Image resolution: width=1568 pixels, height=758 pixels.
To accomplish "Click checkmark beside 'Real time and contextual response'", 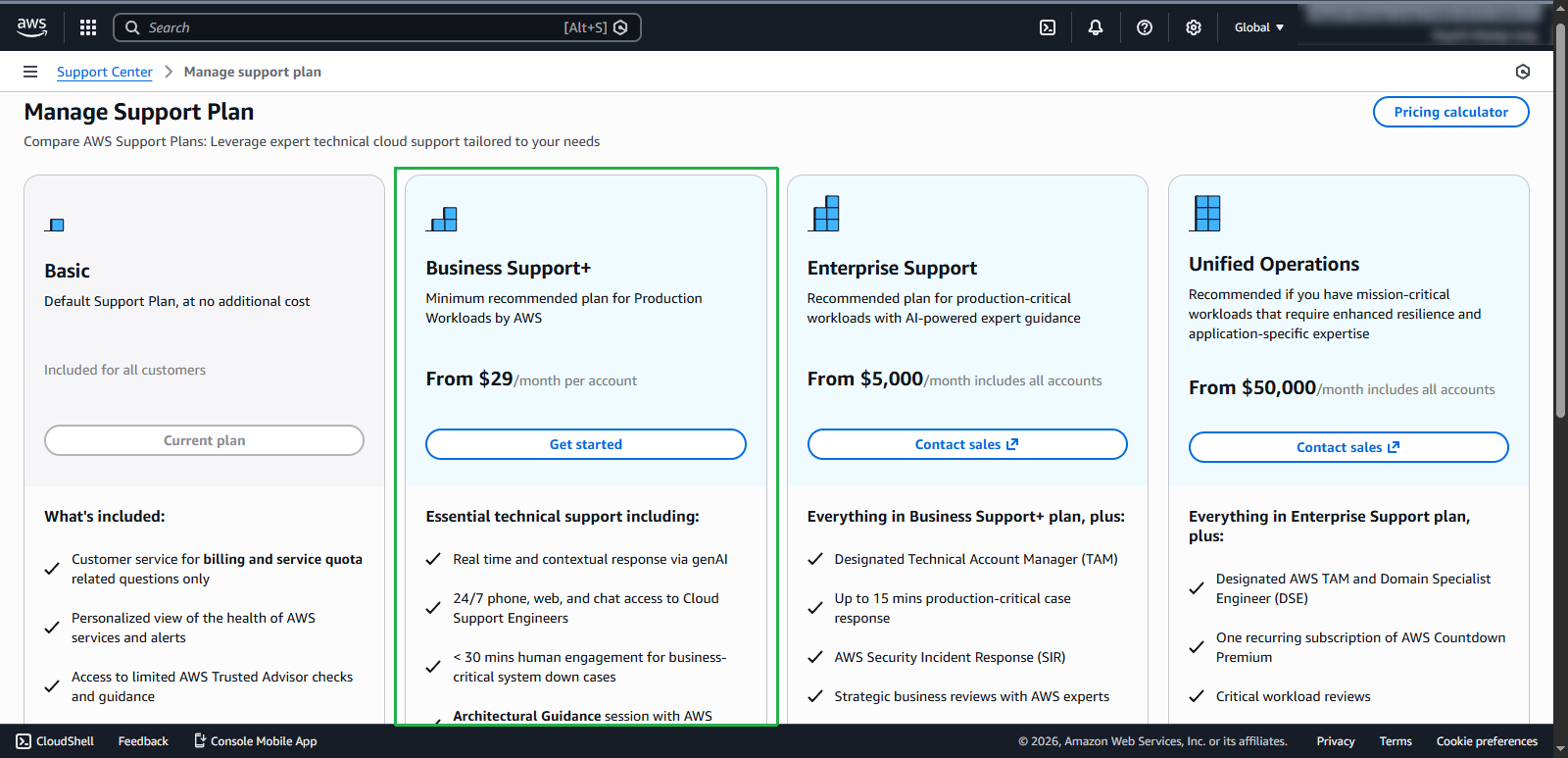I will pyautogui.click(x=433, y=559).
